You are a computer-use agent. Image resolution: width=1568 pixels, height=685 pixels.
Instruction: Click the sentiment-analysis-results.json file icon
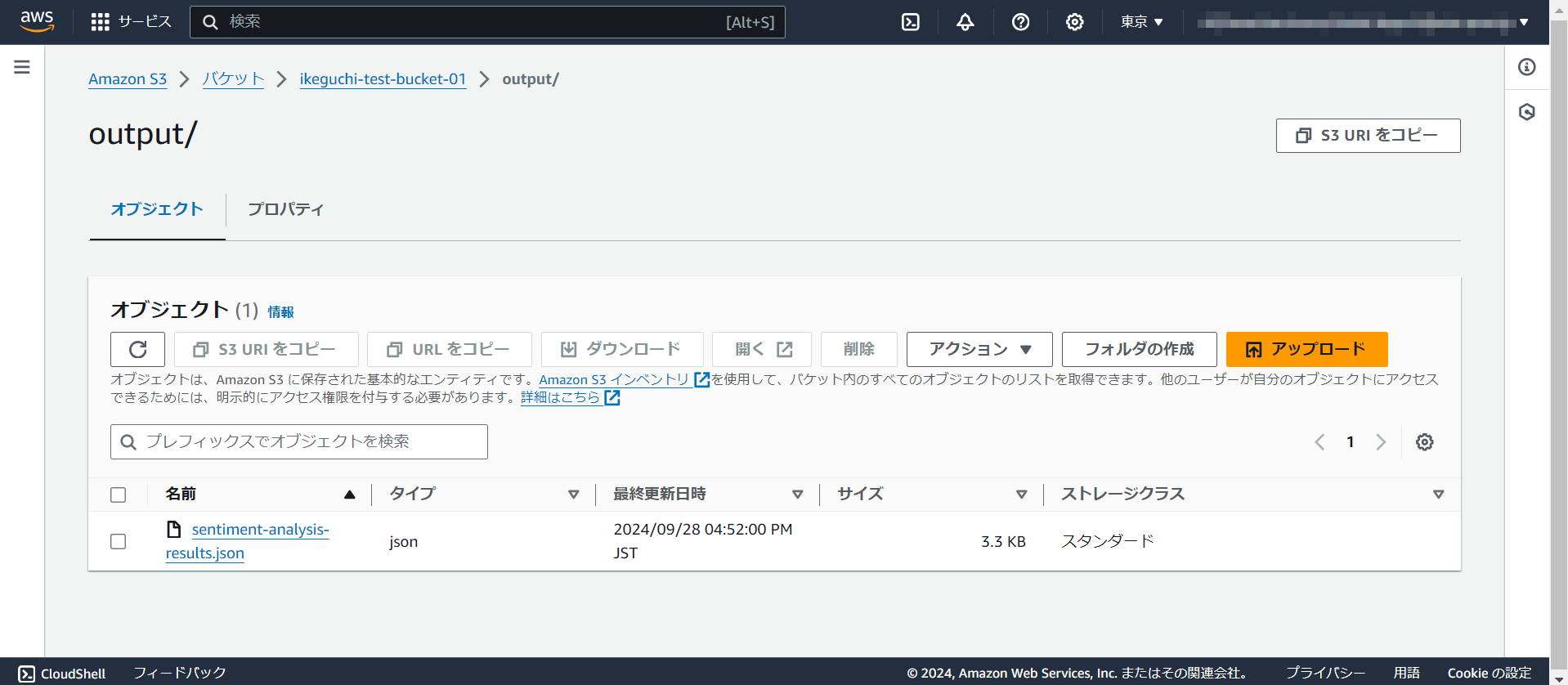173,530
